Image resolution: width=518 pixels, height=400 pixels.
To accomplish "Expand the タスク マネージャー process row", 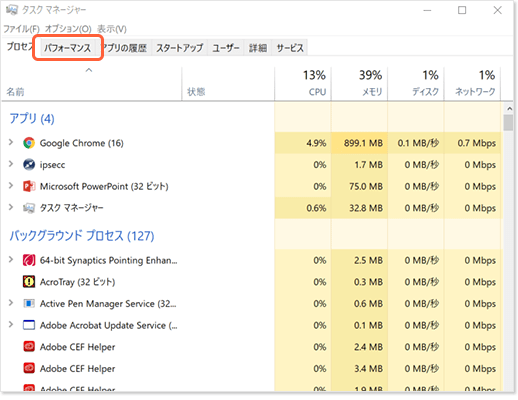I will pyautogui.click(x=11, y=207).
